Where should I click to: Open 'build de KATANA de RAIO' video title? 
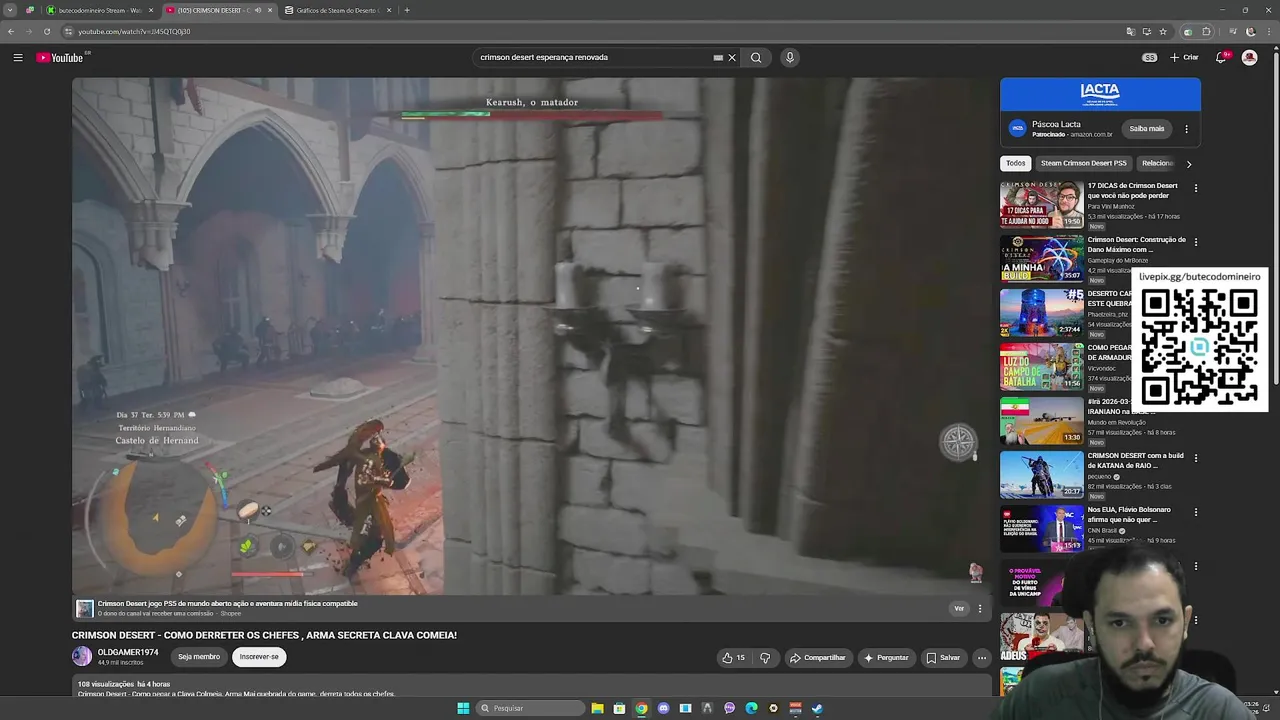[x=1136, y=460]
